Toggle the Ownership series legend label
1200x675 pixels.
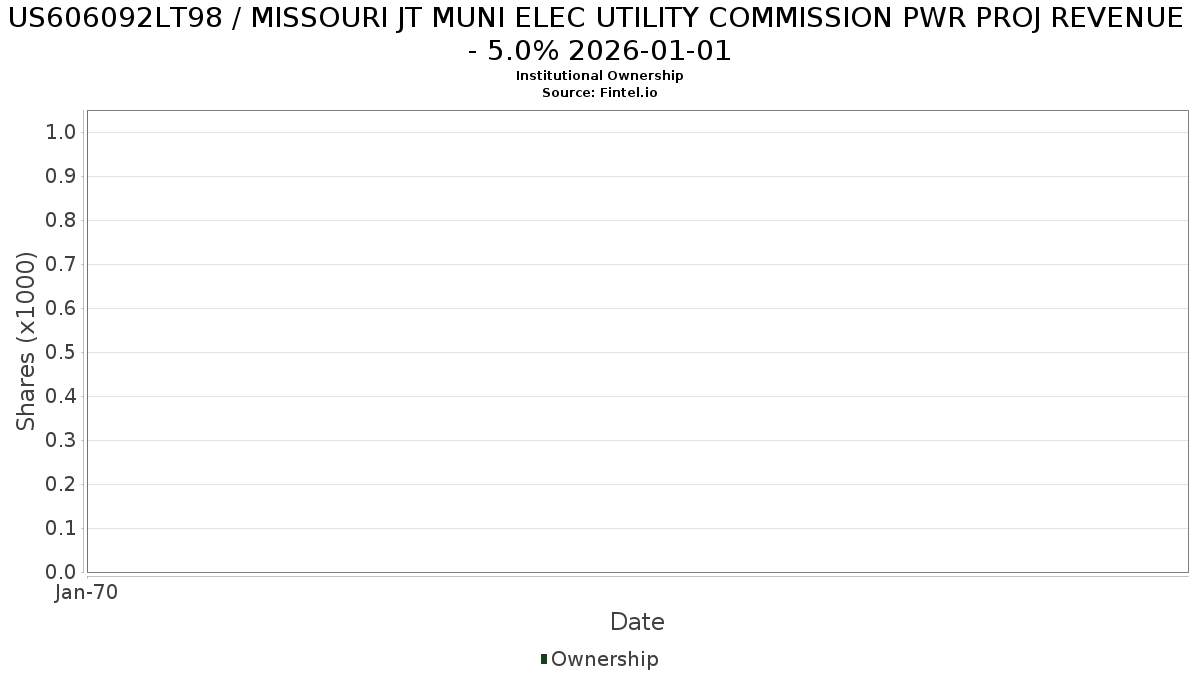(x=604, y=659)
